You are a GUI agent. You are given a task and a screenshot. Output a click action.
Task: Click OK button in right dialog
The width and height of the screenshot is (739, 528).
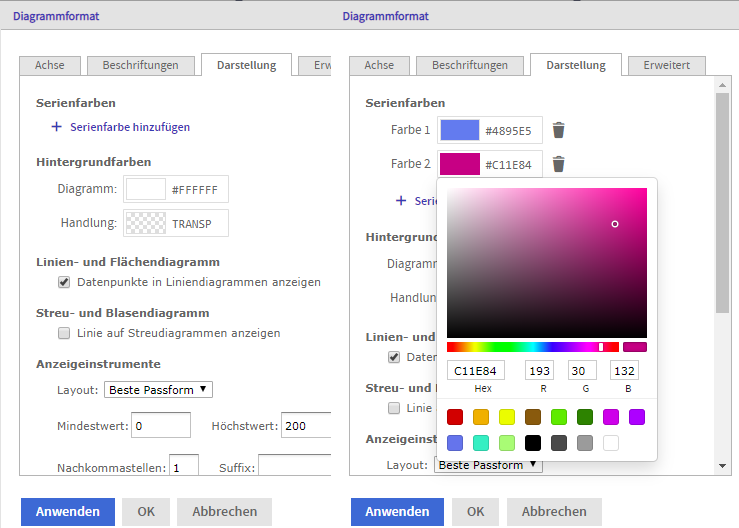(475, 512)
